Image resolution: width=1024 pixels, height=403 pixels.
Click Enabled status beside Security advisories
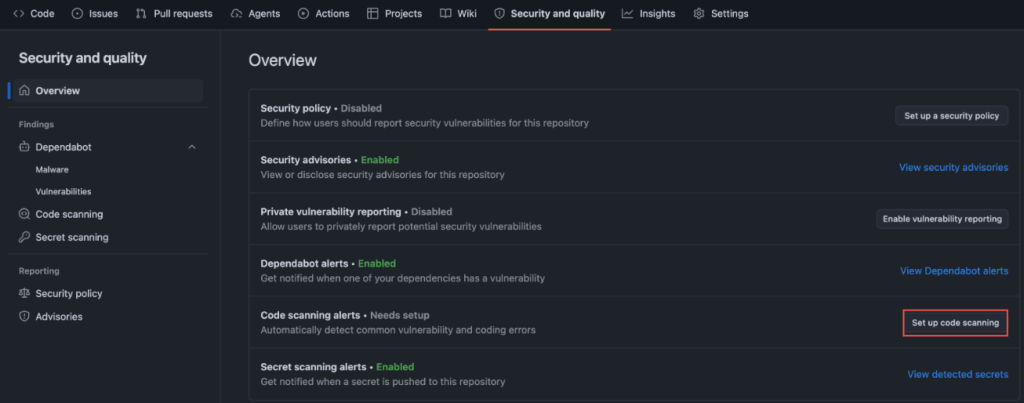pyautogui.click(x=379, y=159)
